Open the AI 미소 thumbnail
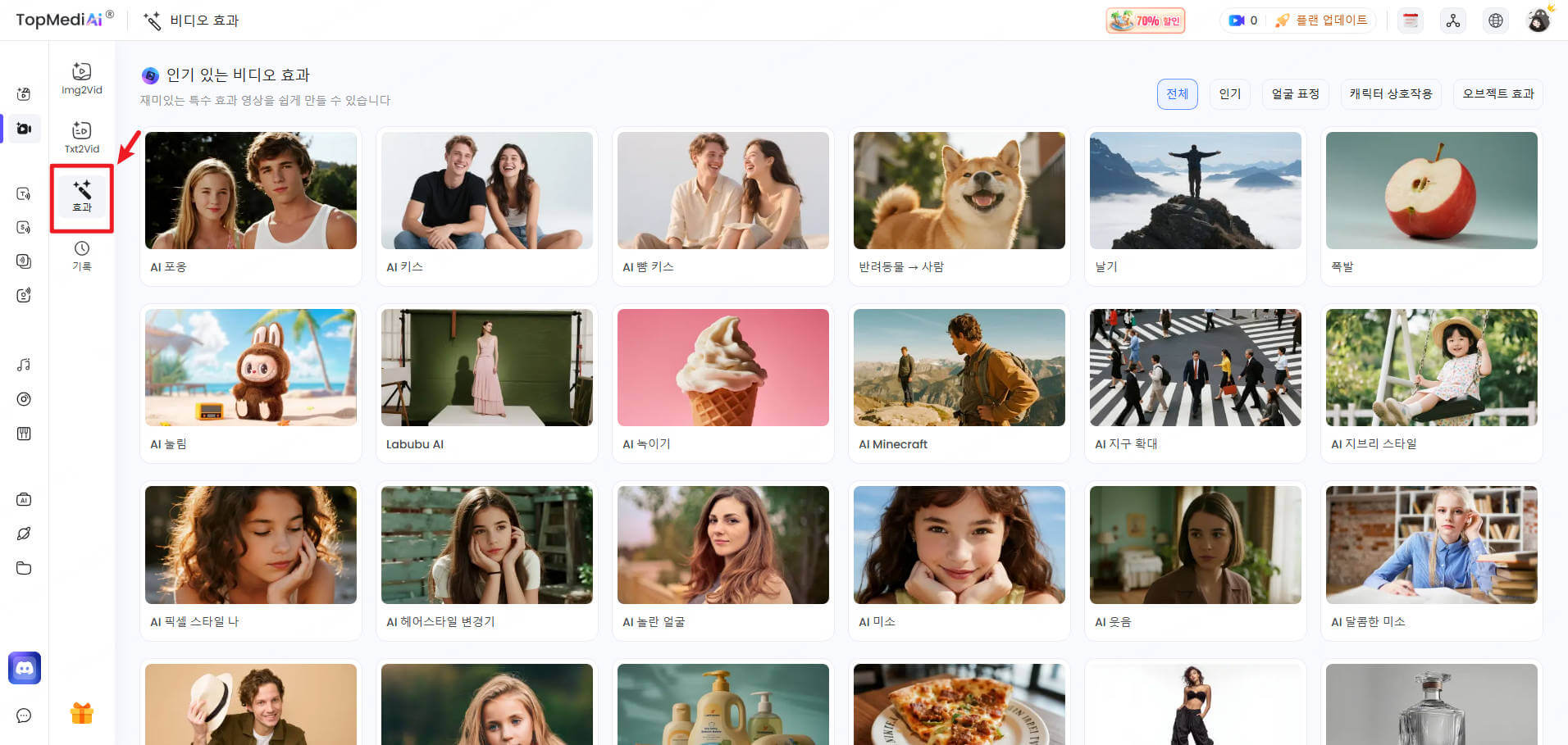Image resolution: width=1568 pixels, height=745 pixels. pyautogui.click(x=959, y=545)
